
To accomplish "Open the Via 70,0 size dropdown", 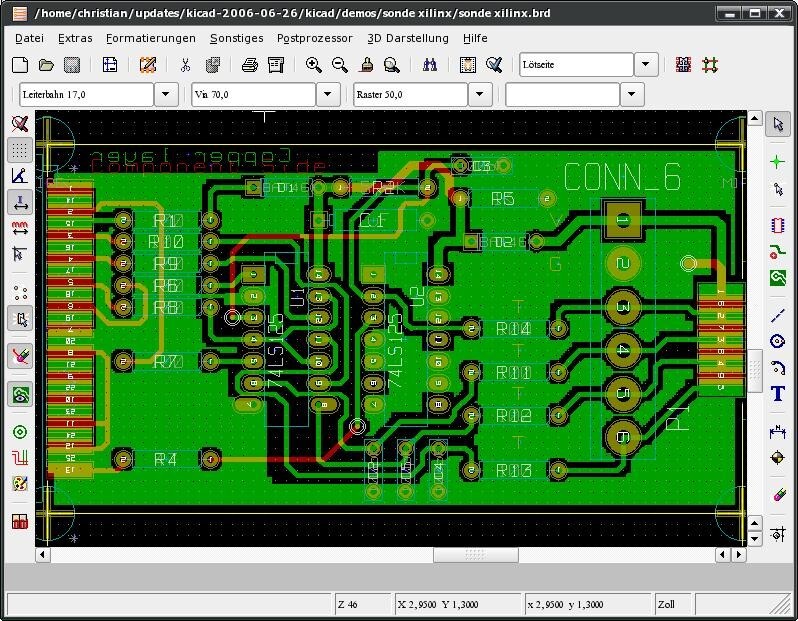I will click(x=328, y=94).
